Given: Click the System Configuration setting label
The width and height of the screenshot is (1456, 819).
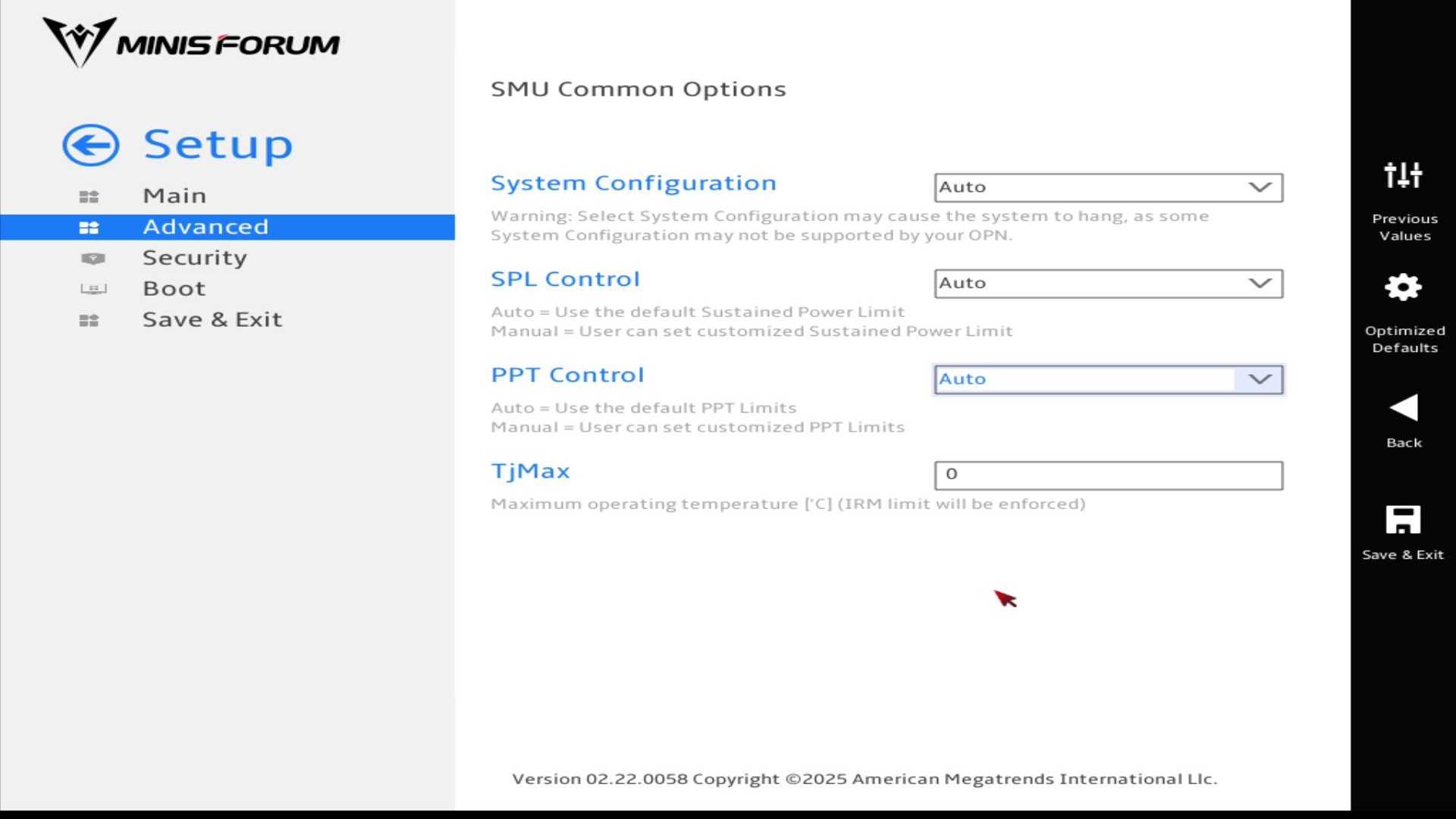Looking at the screenshot, I should [633, 184].
